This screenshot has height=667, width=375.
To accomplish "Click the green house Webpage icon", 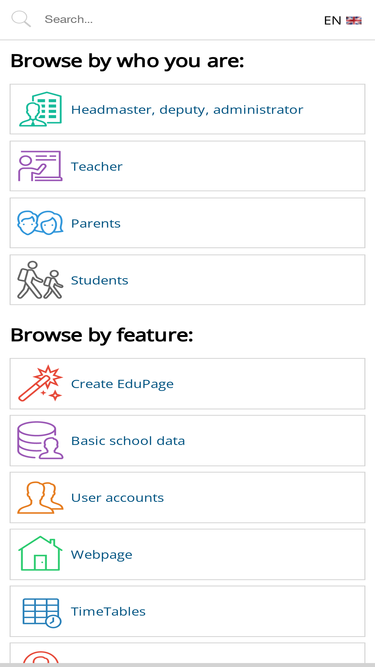I will [40, 554].
